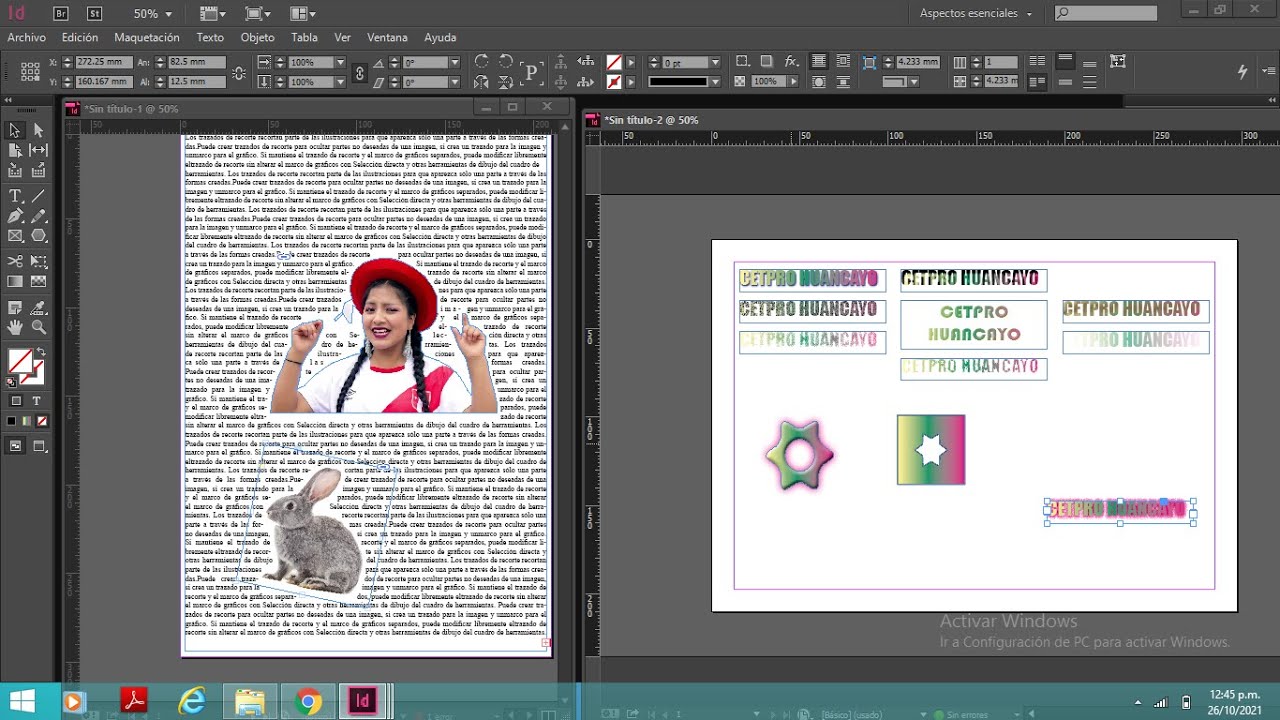The width and height of the screenshot is (1280, 720).
Task: Select the Polygon shape tool
Action: tap(39, 237)
